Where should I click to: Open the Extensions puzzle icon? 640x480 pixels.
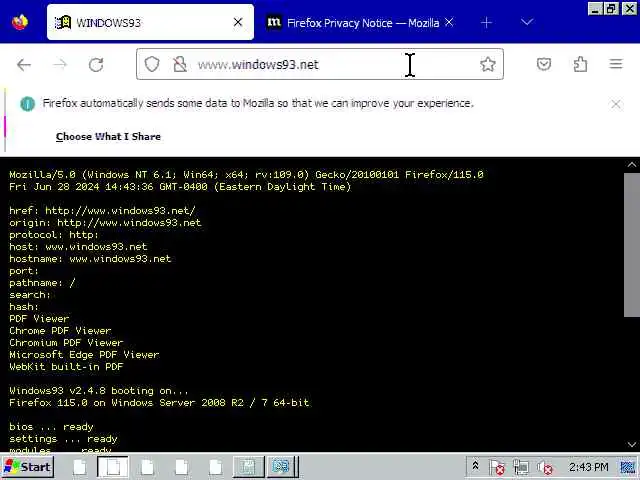[580, 64]
